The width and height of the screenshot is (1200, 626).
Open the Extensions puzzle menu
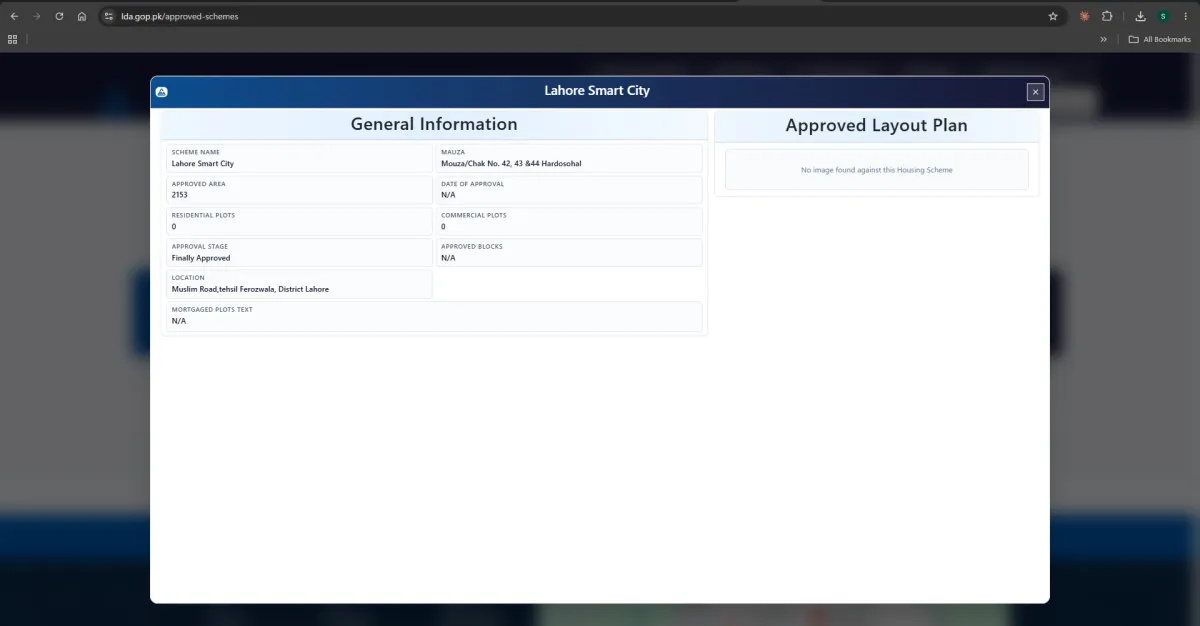[1107, 16]
